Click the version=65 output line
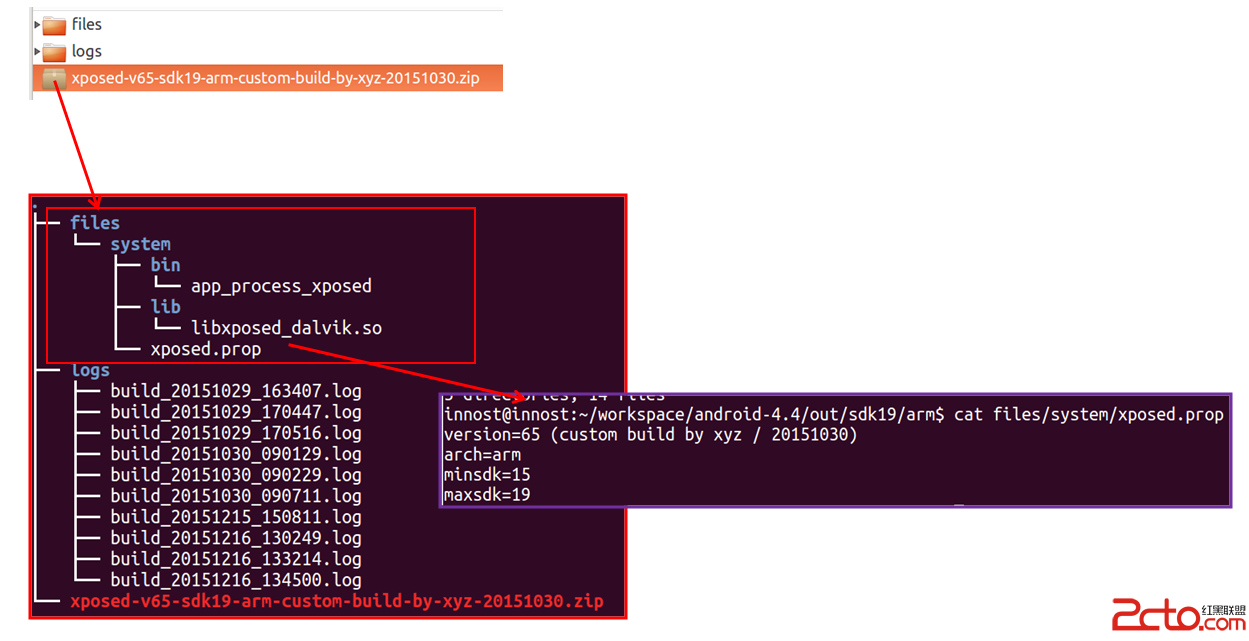Viewport: 1249px width, 641px height. click(x=650, y=435)
